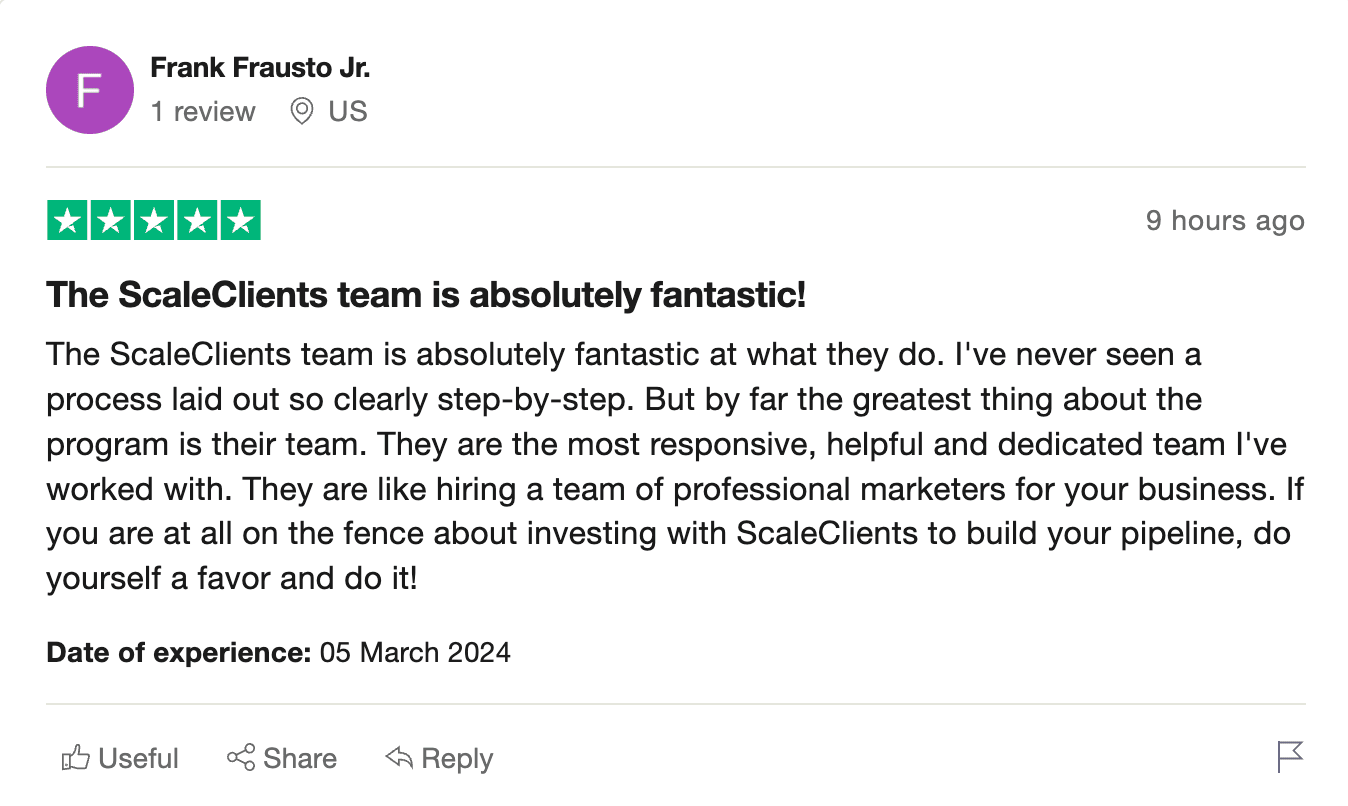
Task: Click the first green rating star
Action: (x=68, y=221)
